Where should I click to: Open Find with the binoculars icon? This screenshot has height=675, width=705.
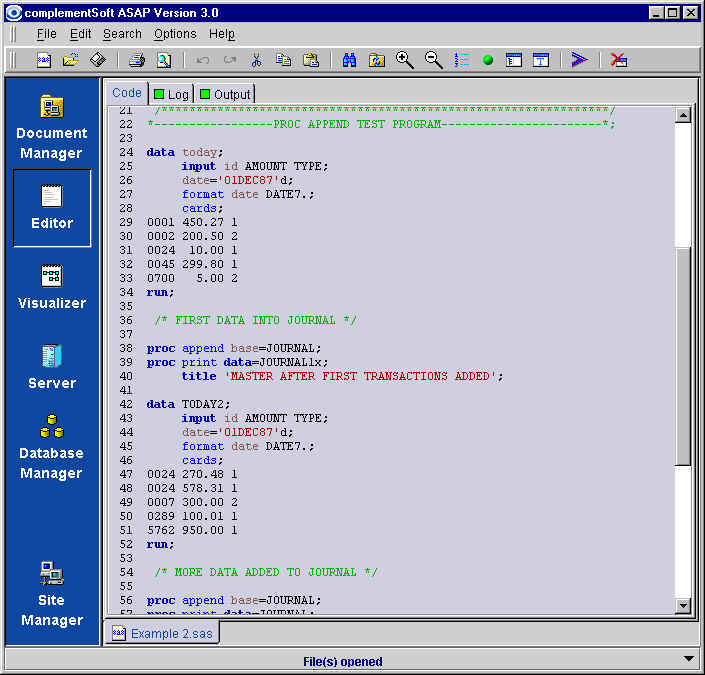tap(349, 60)
